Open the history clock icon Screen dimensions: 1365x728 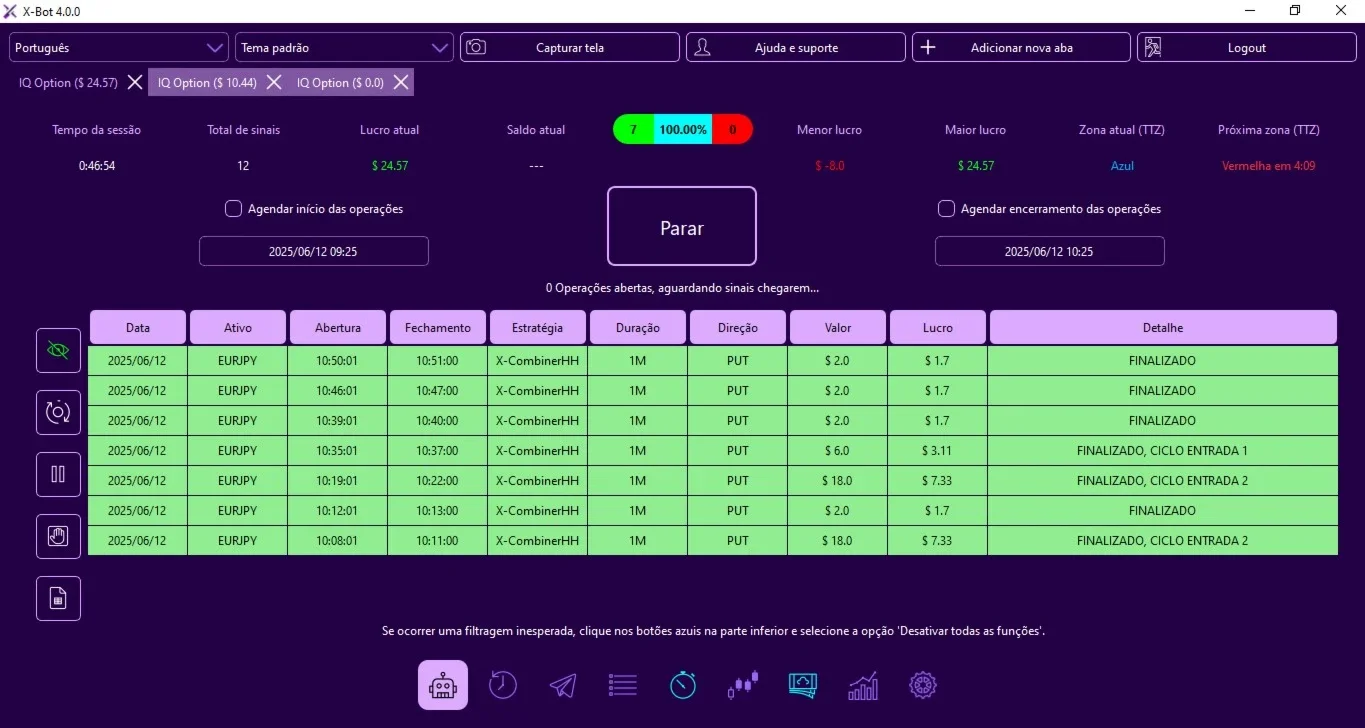(x=502, y=685)
